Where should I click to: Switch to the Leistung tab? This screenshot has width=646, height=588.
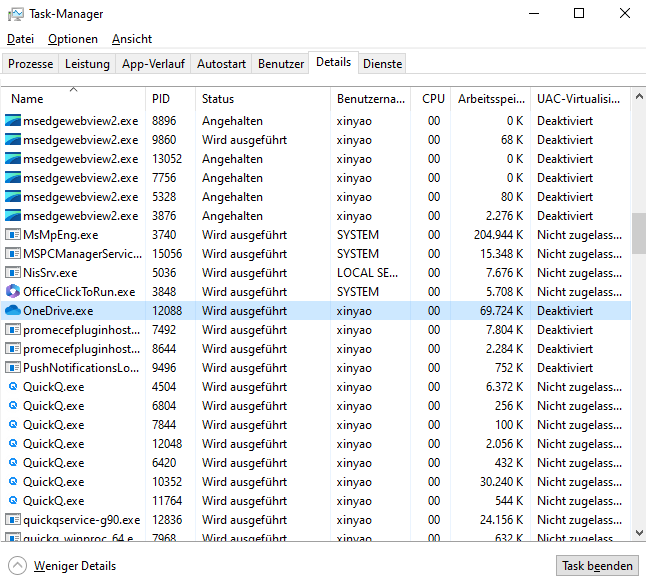pyautogui.click(x=87, y=63)
